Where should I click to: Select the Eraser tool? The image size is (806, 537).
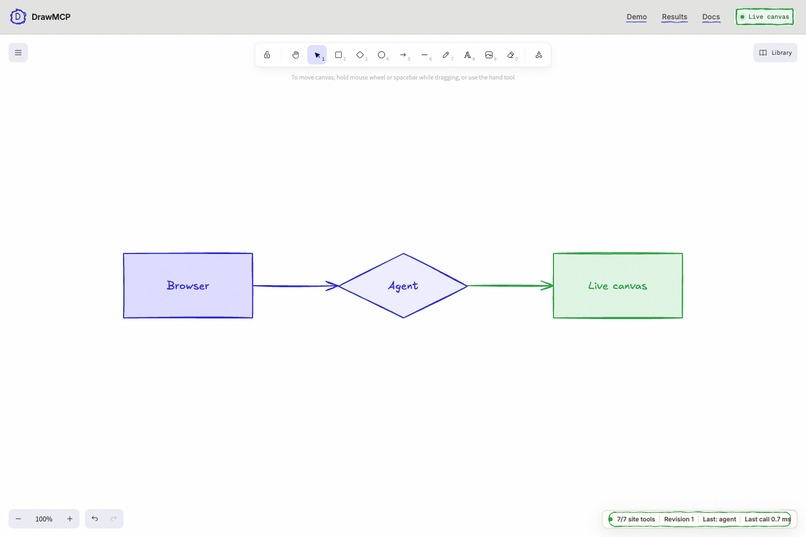coord(511,55)
